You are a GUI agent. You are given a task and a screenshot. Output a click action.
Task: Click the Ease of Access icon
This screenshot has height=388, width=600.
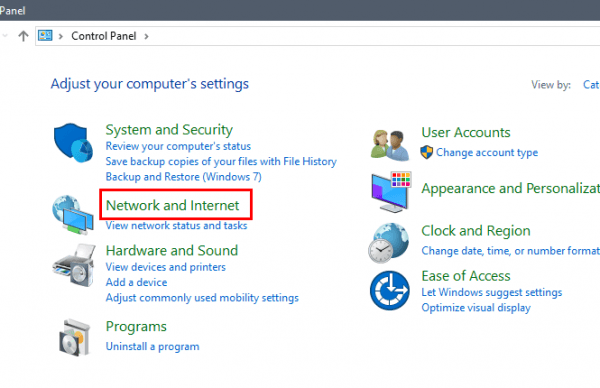click(x=390, y=290)
